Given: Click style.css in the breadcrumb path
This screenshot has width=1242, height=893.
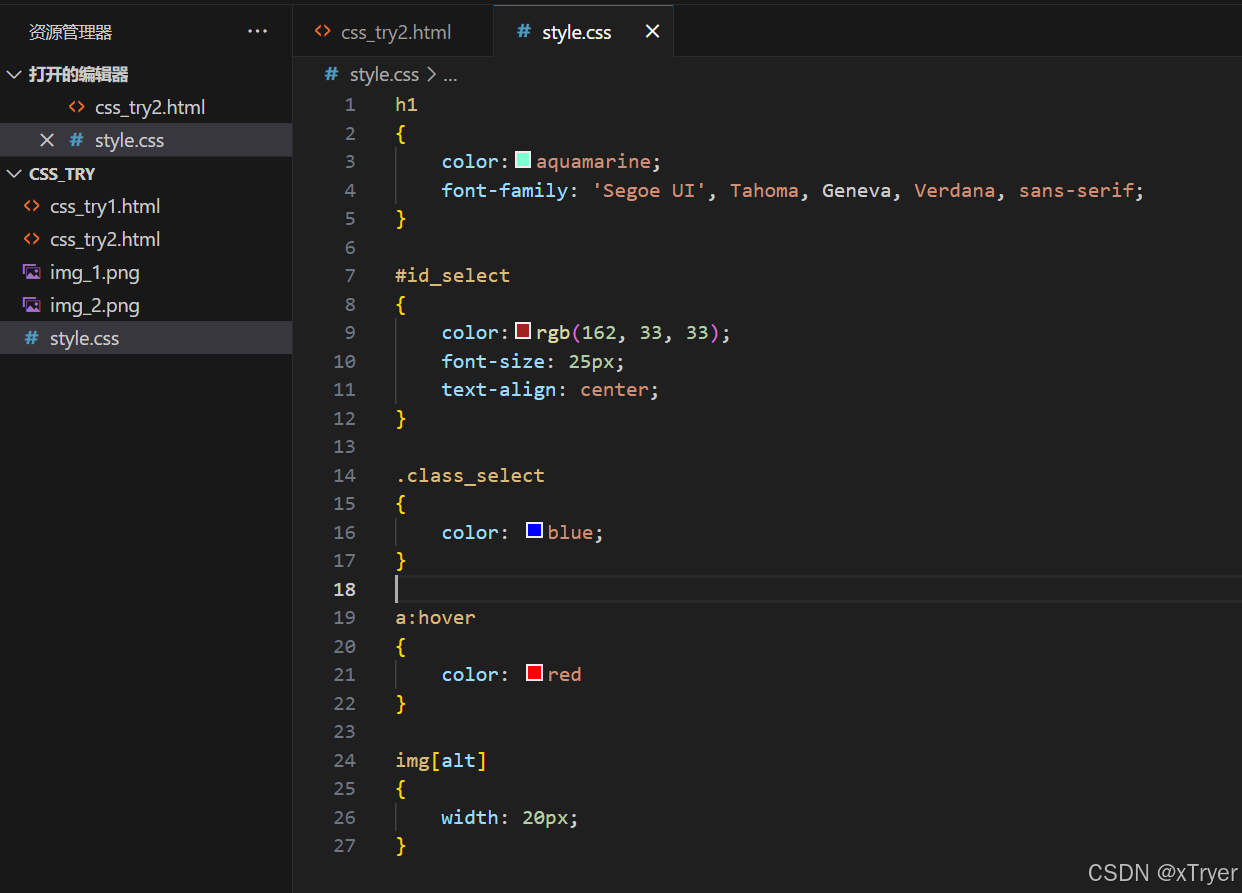Looking at the screenshot, I should (384, 75).
